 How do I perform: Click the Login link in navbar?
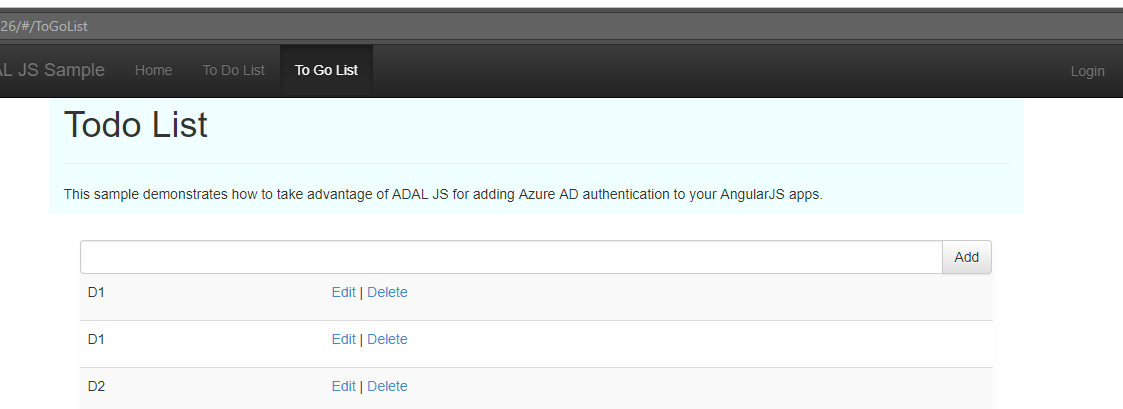click(x=1087, y=71)
